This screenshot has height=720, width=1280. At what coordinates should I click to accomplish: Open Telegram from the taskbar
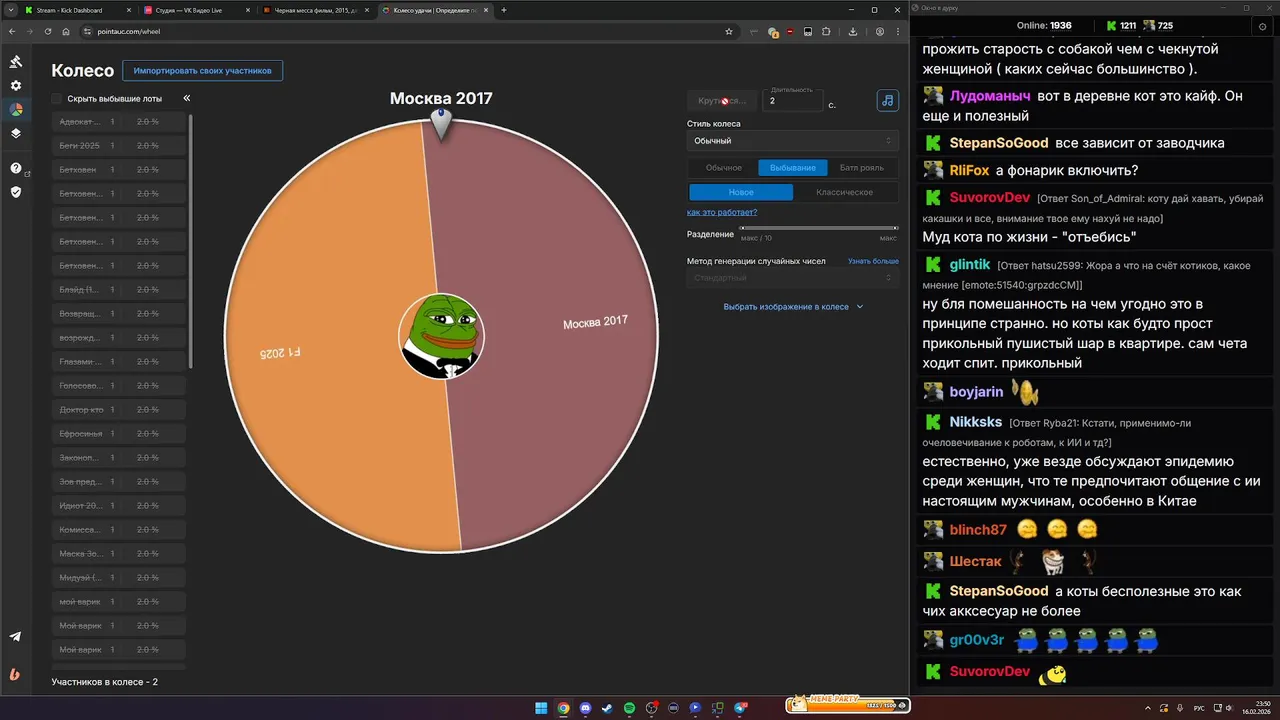(x=741, y=708)
